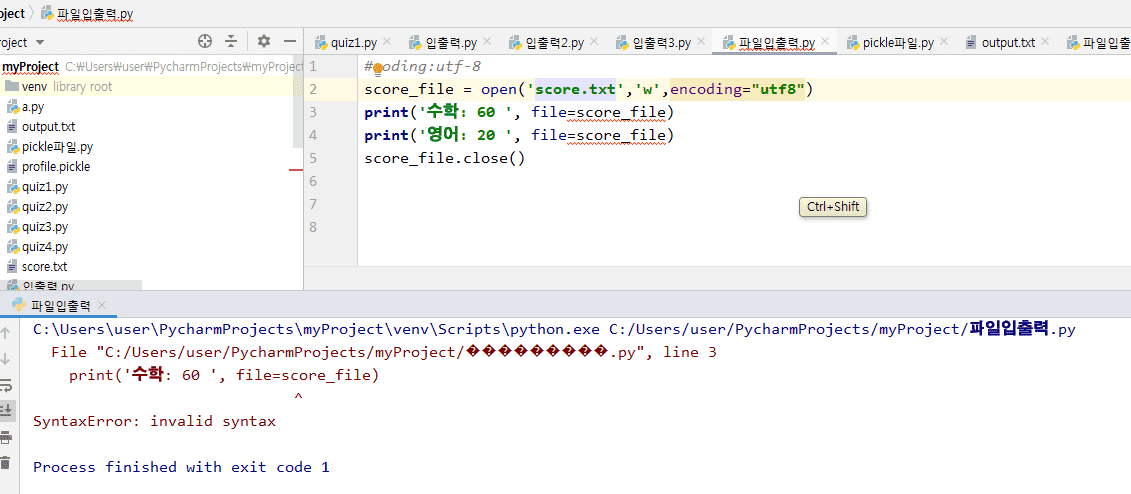Select output.txt in the project tree
Screen dimensions: 1131x494
48,127
